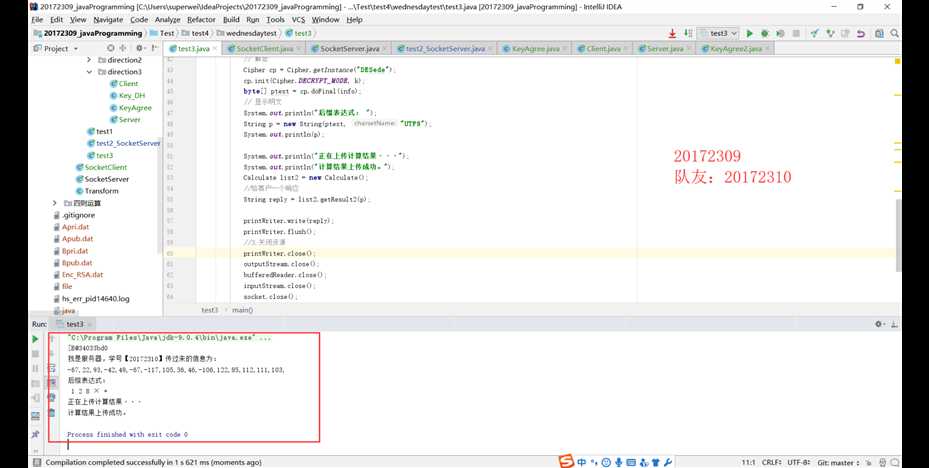Select Enc_RSA.dat file in tree
Screen dimensions: 929x468
point(78,274)
